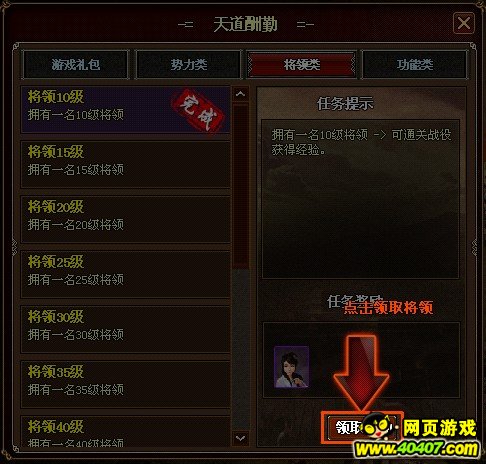Choose the 将领20级 quest entry
Viewport: 486px width, 464px height.
[126, 219]
